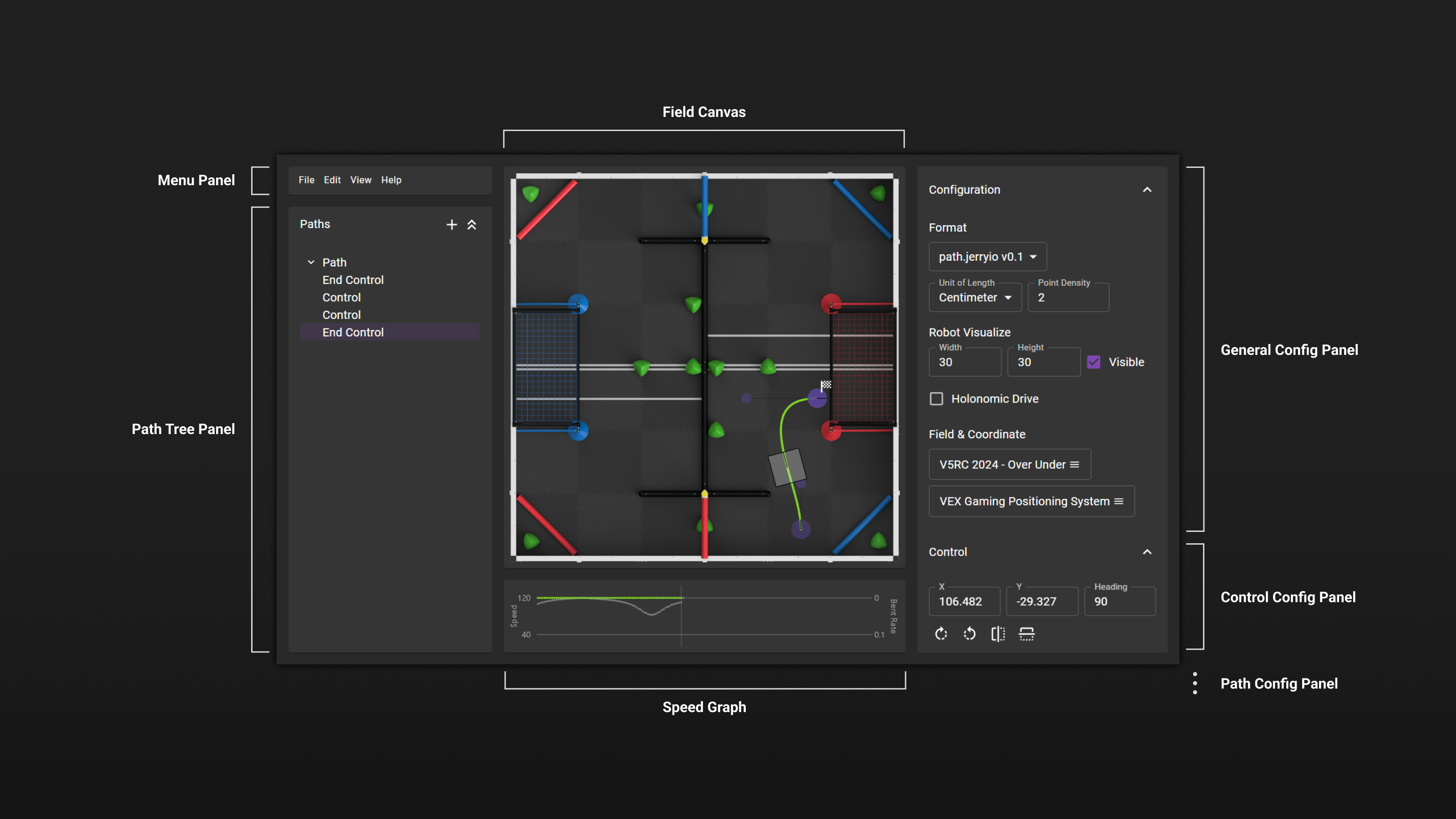Collapse the Configuration section
This screenshot has width=1456, height=819.
pyautogui.click(x=1147, y=190)
